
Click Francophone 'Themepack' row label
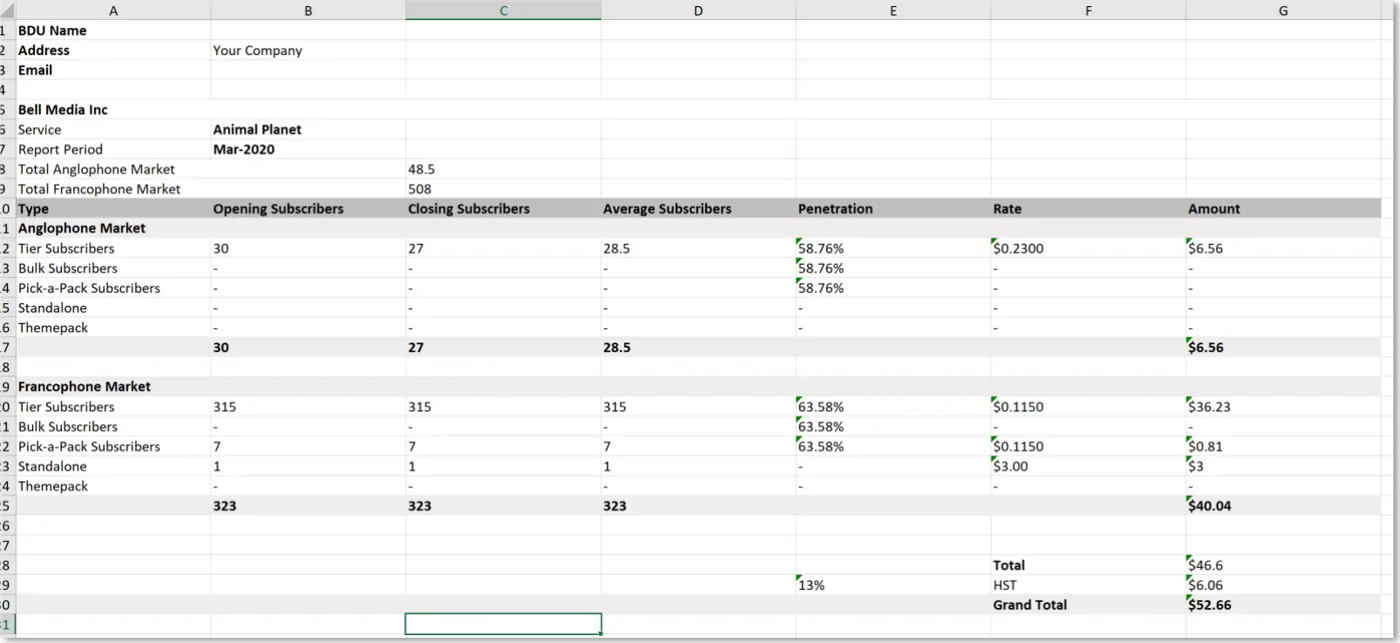(x=113, y=486)
